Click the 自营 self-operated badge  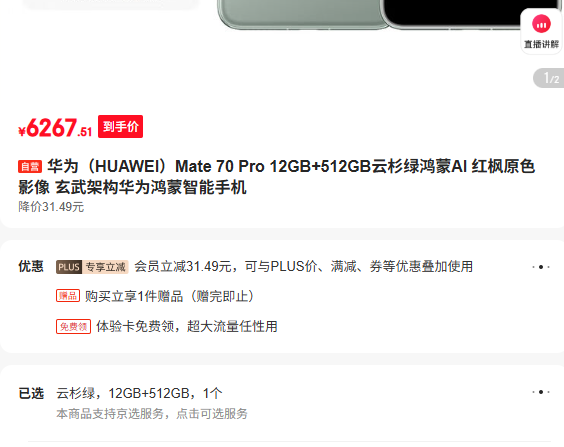pyautogui.click(x=30, y=167)
